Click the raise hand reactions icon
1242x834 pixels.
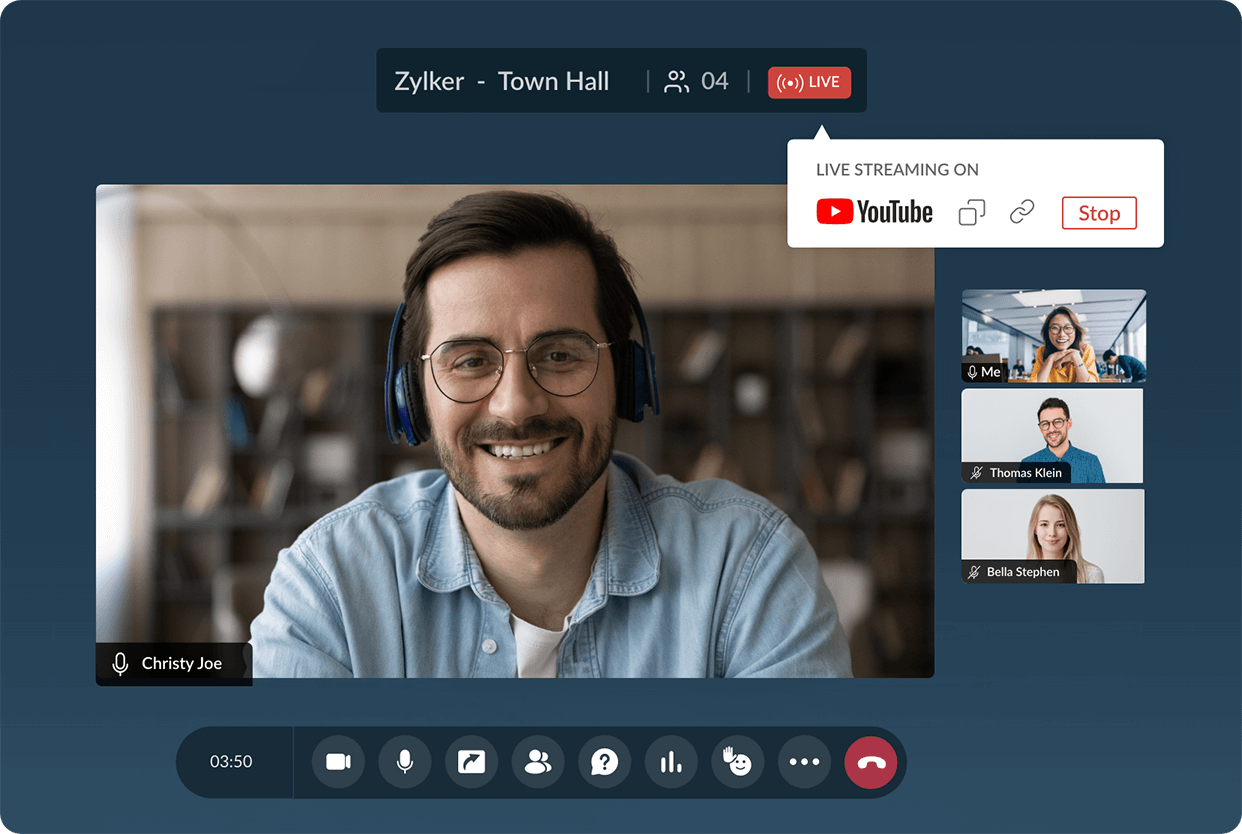coord(737,762)
